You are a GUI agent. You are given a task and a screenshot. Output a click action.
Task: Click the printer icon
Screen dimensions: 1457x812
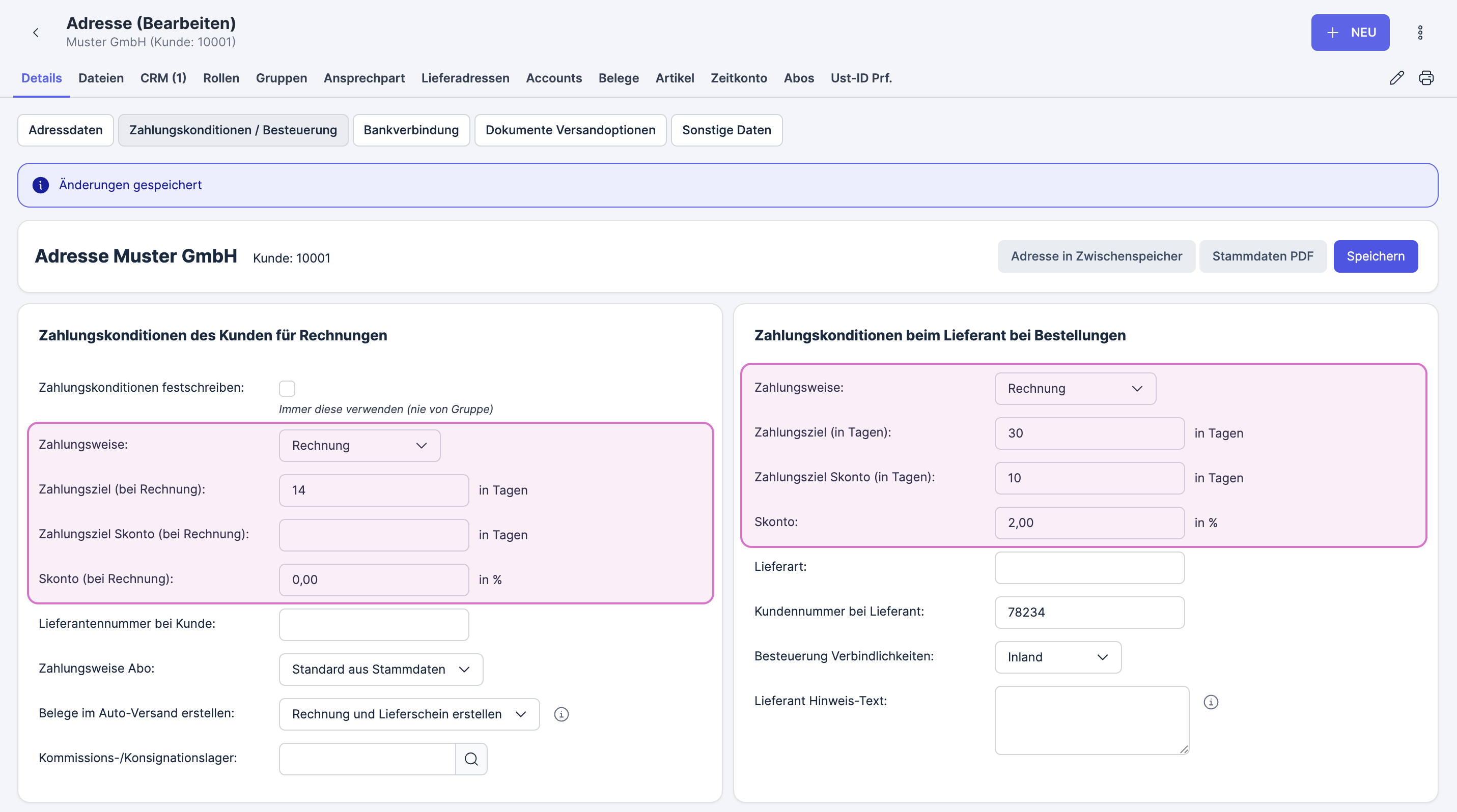pyautogui.click(x=1426, y=78)
